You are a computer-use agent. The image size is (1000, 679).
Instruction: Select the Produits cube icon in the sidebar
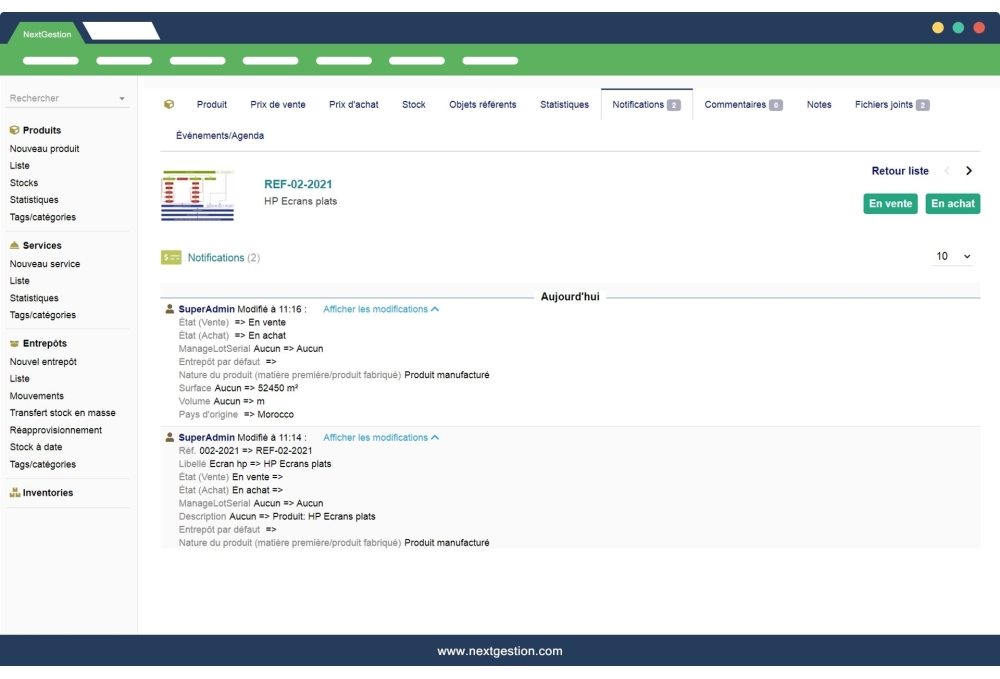(13, 128)
